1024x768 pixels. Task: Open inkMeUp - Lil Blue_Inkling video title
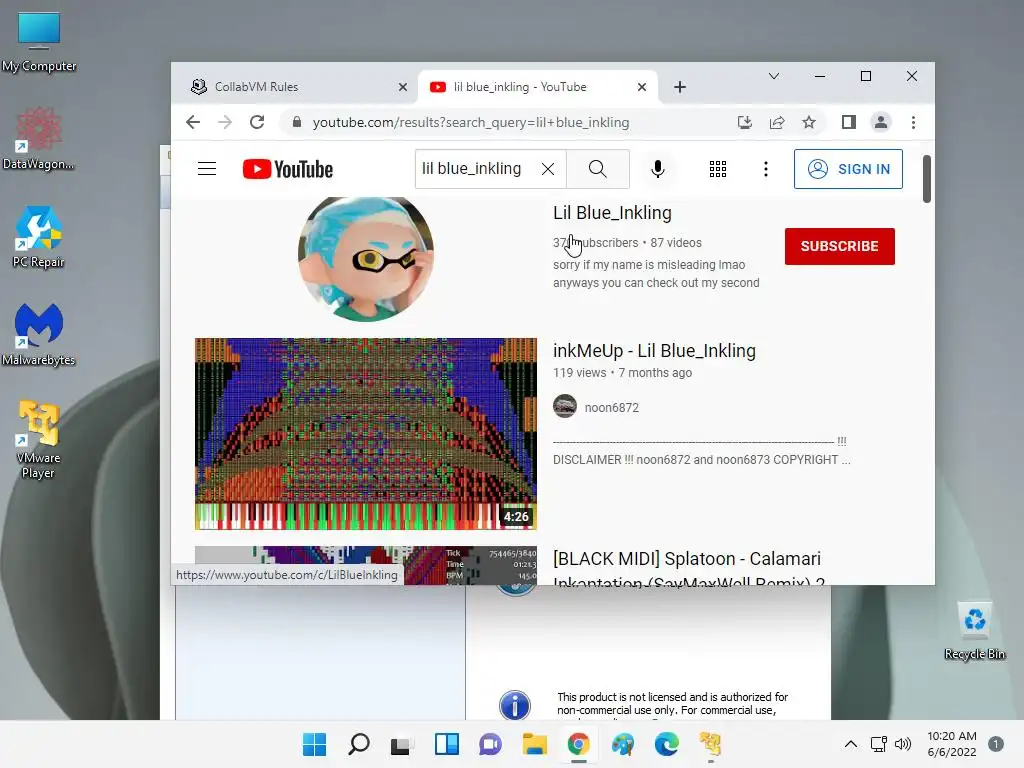pyautogui.click(x=654, y=351)
